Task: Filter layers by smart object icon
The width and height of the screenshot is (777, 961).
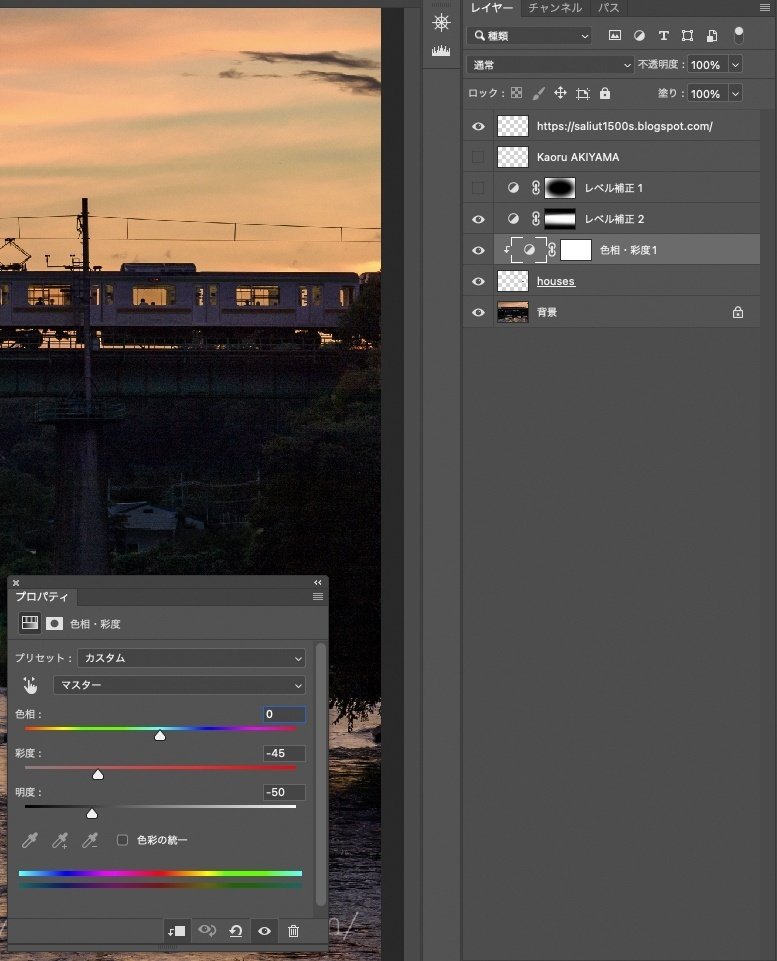Action: [x=711, y=36]
